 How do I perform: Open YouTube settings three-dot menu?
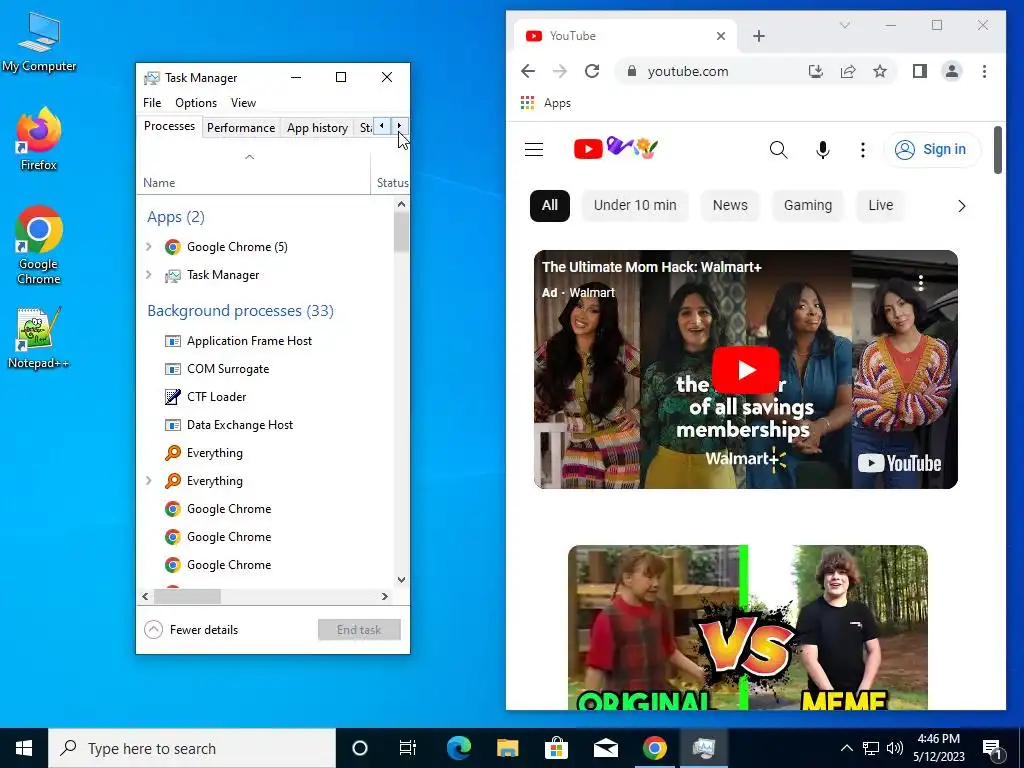863,150
